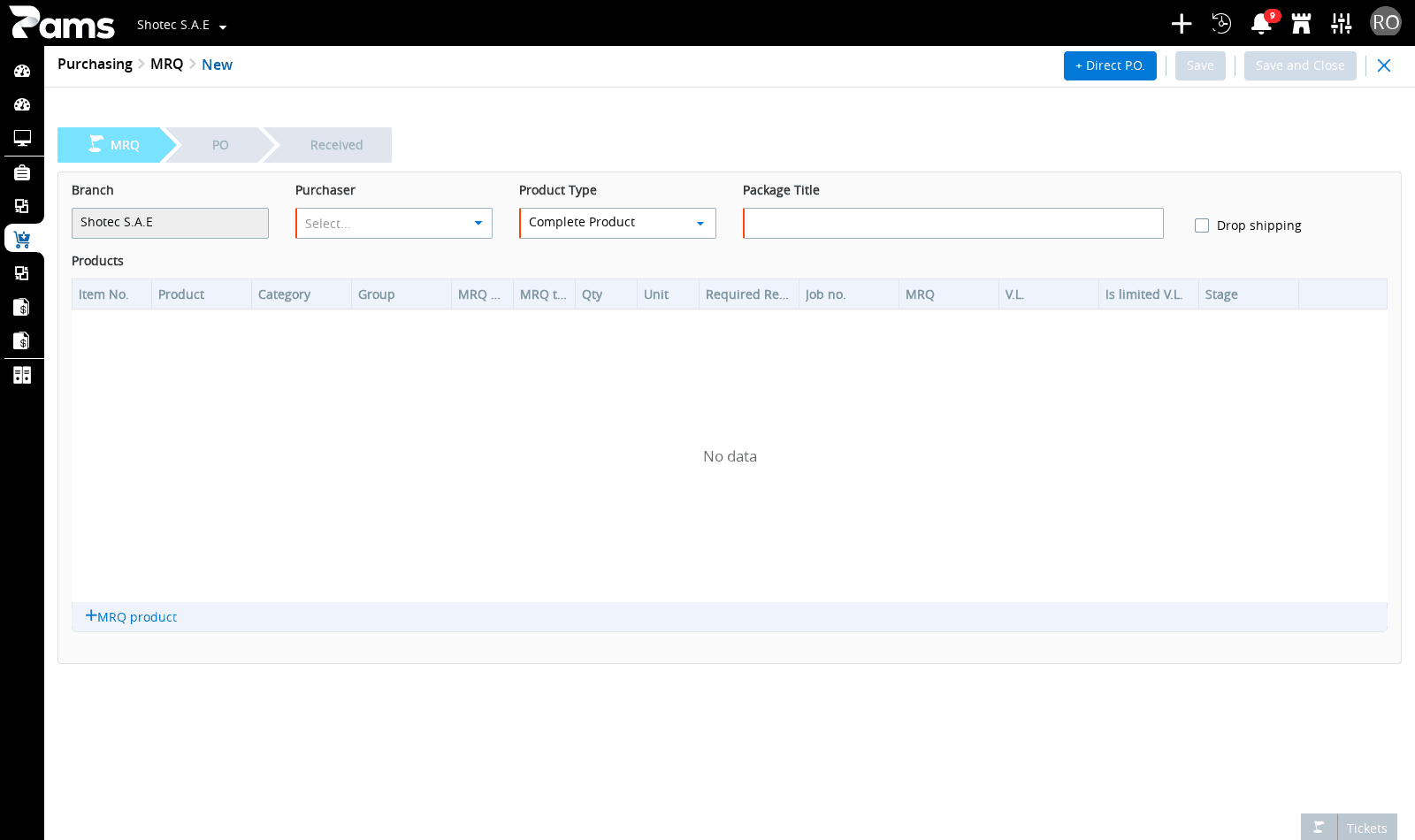The image size is (1415, 840).
Task: Click the castle tower icon in top bar
Action: pyautogui.click(x=1301, y=23)
